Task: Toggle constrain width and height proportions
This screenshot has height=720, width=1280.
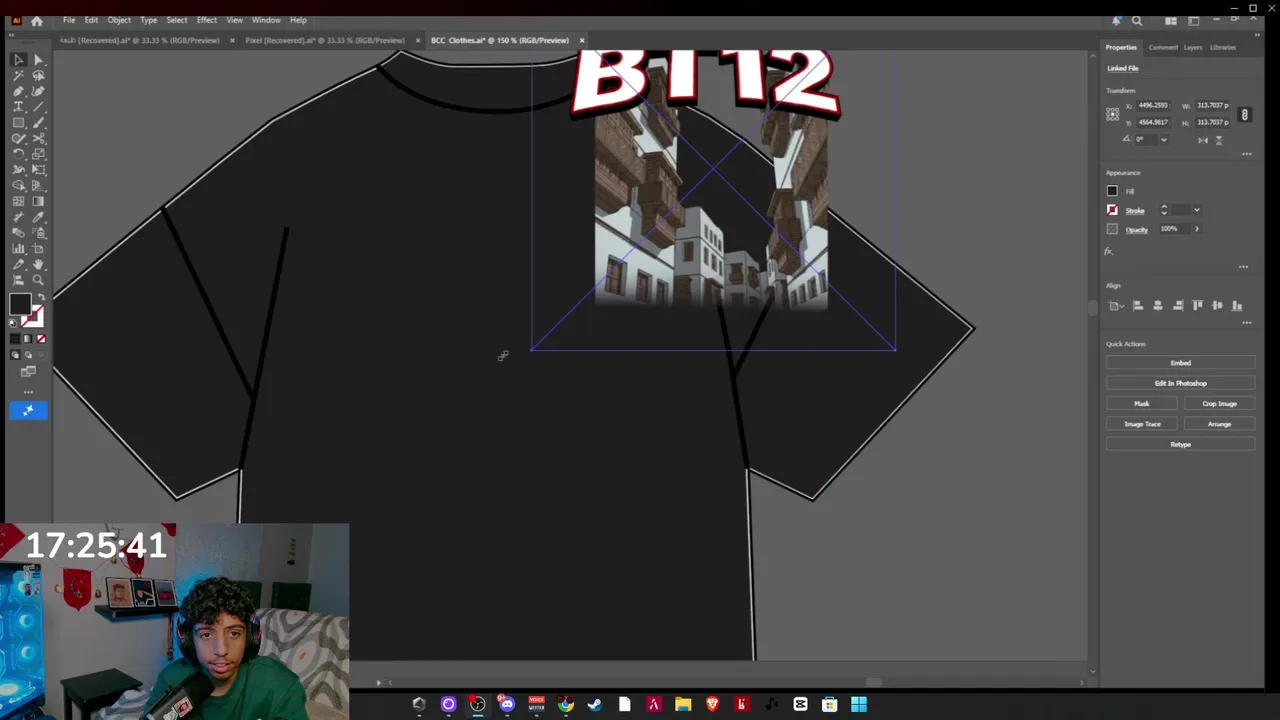Action: point(1245,115)
